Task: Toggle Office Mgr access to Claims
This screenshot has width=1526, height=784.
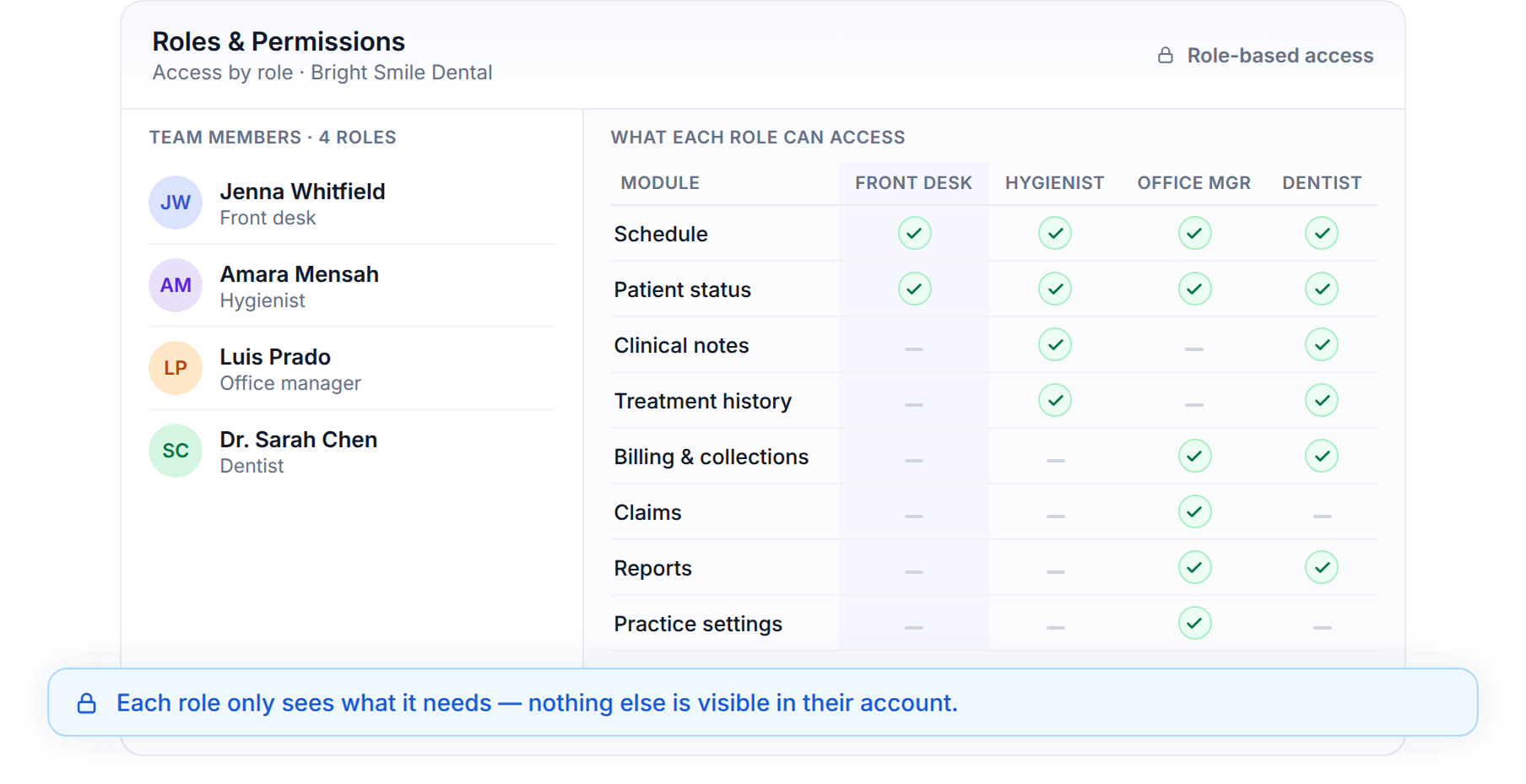Action: pyautogui.click(x=1194, y=511)
